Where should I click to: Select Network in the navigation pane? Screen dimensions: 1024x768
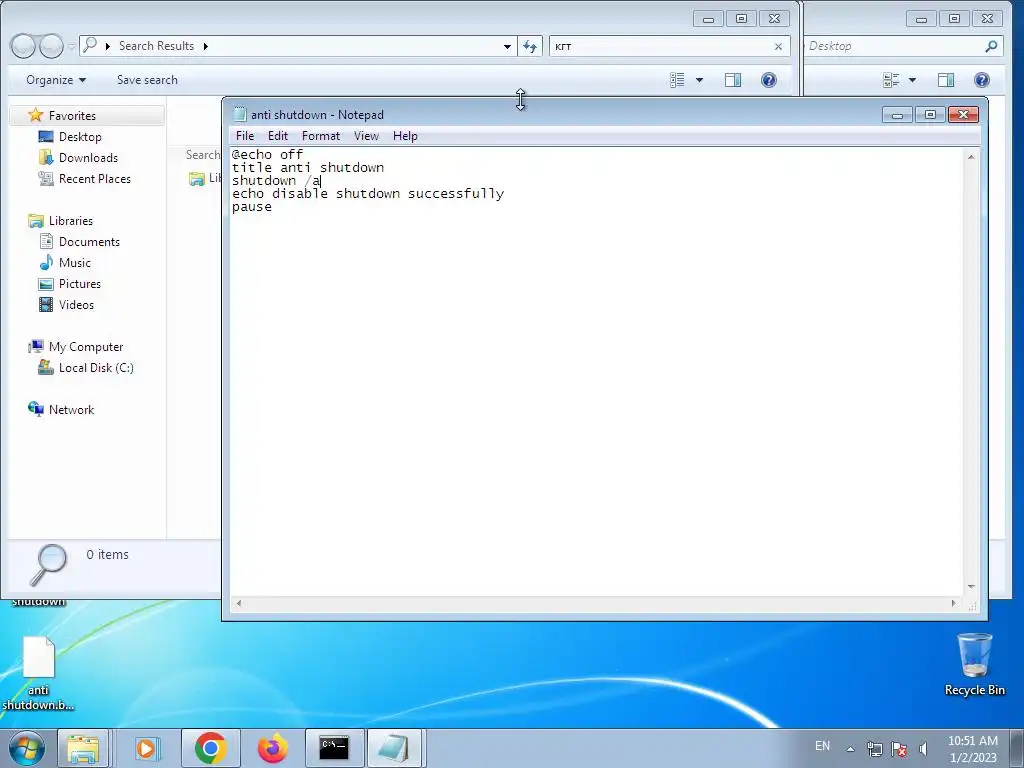point(71,409)
